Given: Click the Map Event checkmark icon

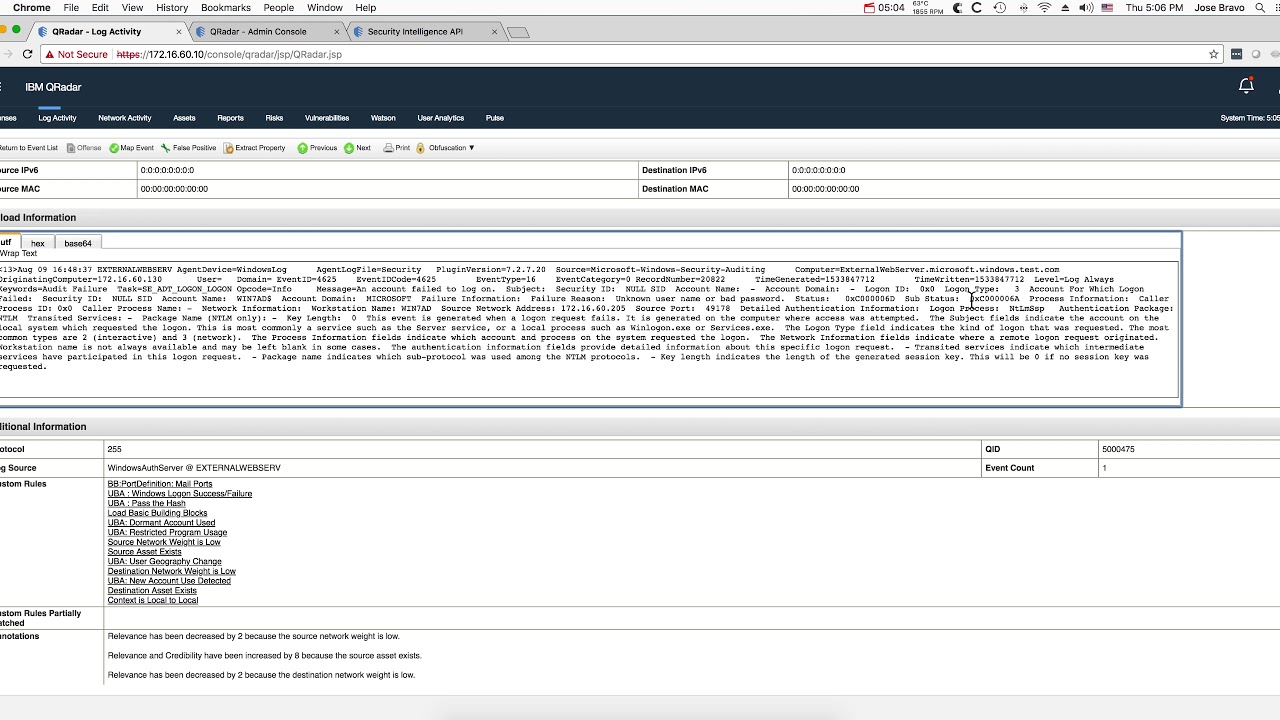Looking at the screenshot, I should point(114,148).
